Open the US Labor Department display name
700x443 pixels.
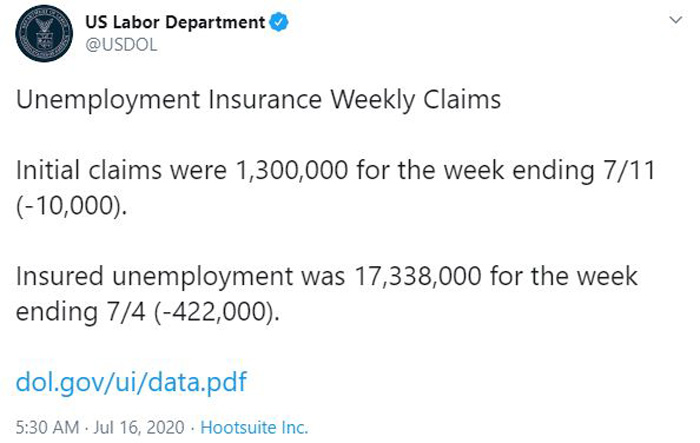click(x=175, y=22)
